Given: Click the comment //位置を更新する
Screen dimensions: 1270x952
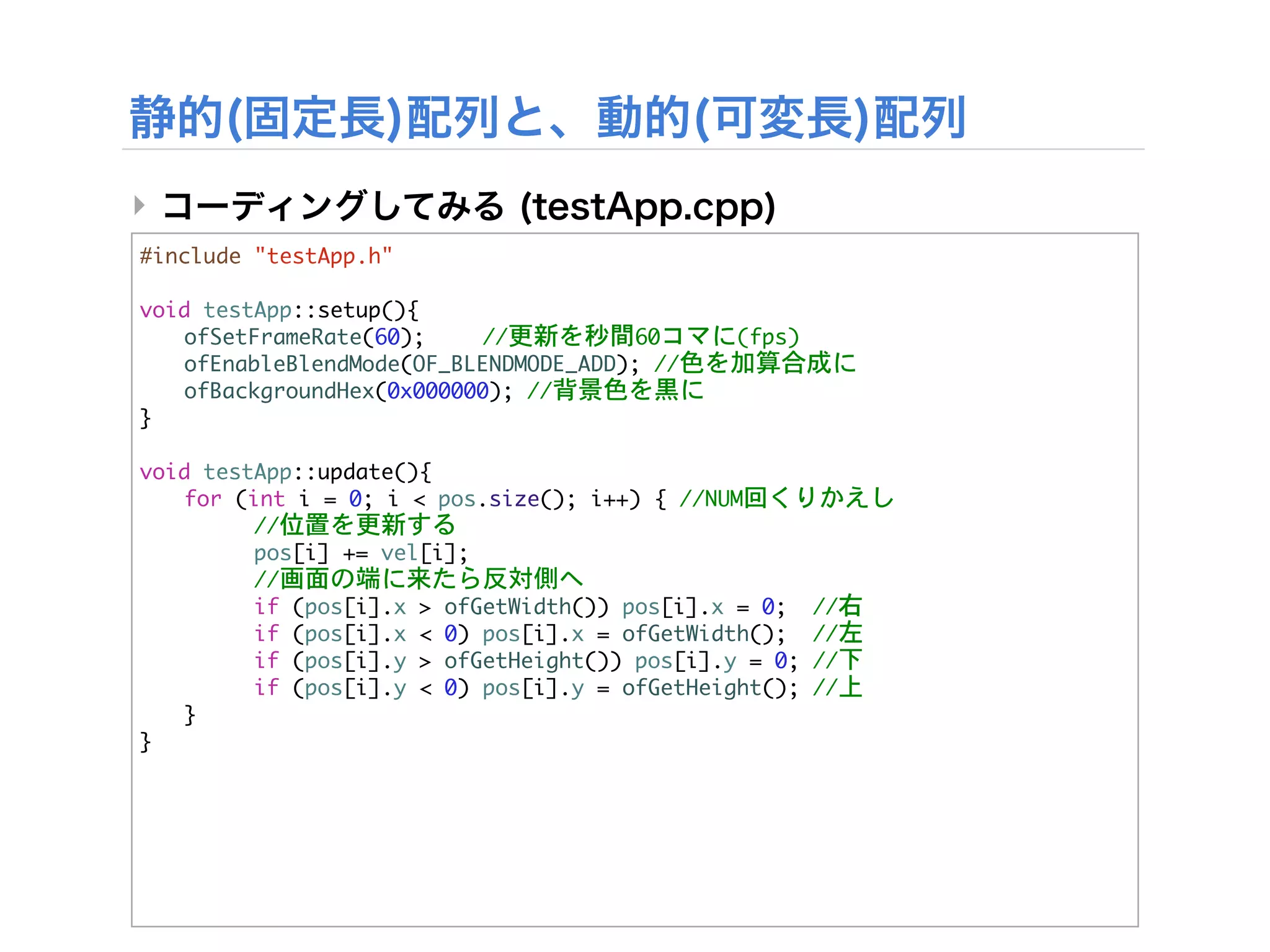Looking at the screenshot, I should [x=355, y=525].
